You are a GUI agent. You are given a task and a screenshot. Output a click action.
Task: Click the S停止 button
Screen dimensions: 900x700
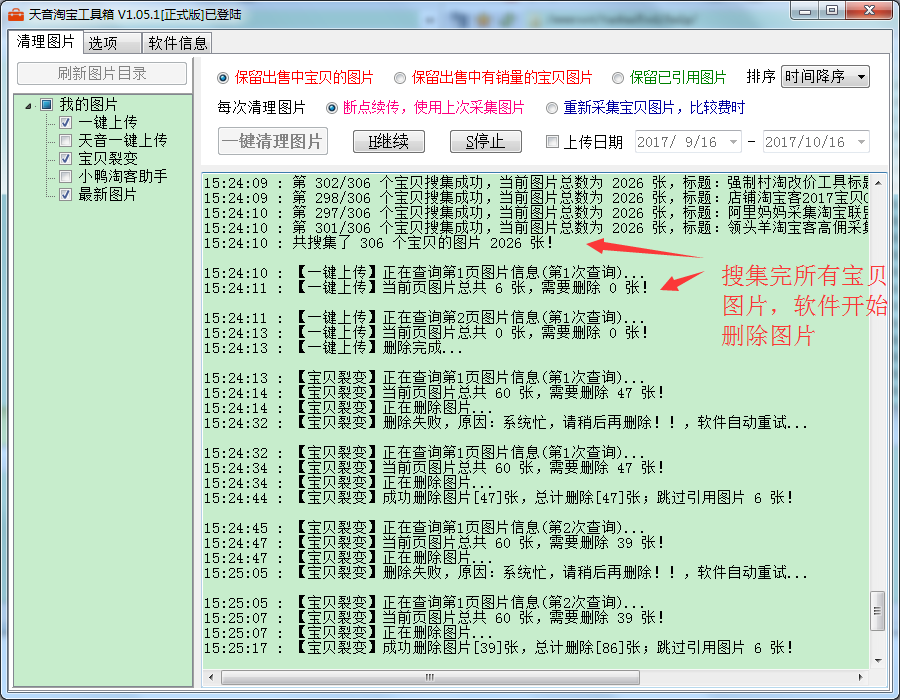[485, 142]
